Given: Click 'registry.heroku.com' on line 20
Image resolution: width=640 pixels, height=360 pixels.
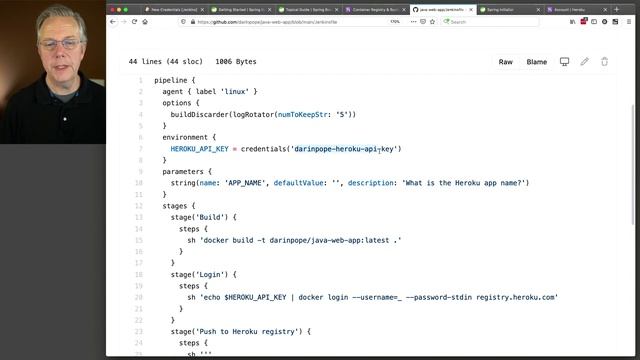Looking at the screenshot, I should (x=515, y=298).
